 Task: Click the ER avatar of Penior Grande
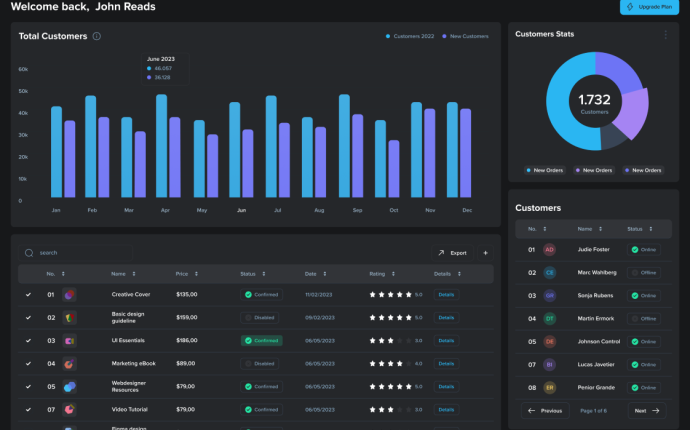549,387
